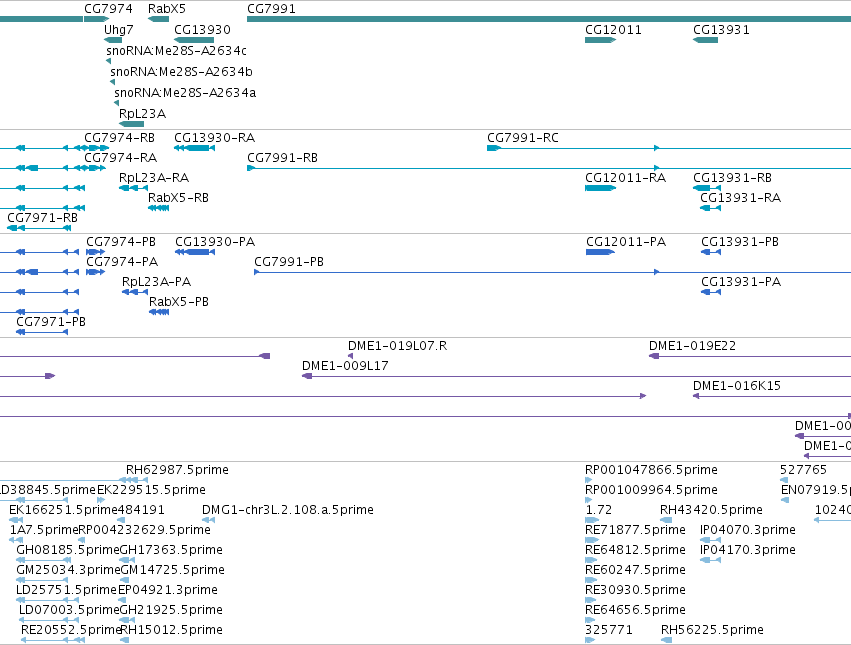The width and height of the screenshot is (851, 645).
Task: Click the CG12011 gene glyph bar
Action: (600, 40)
